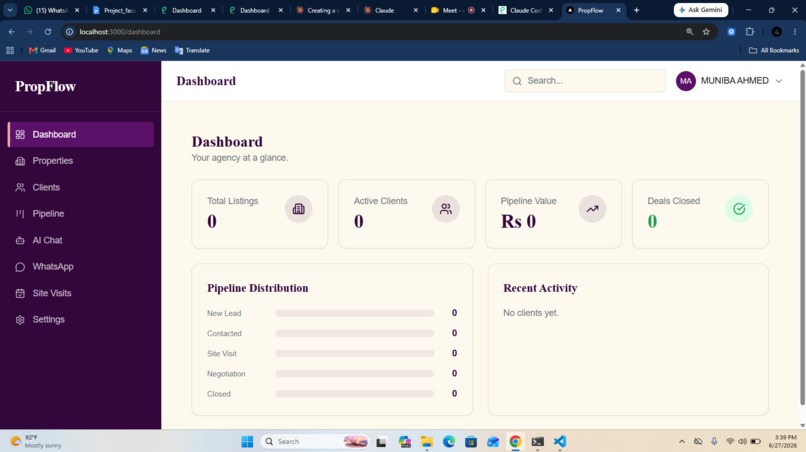Click the Contacted progress bar
Viewport: 806px width, 452px height.
click(355, 333)
